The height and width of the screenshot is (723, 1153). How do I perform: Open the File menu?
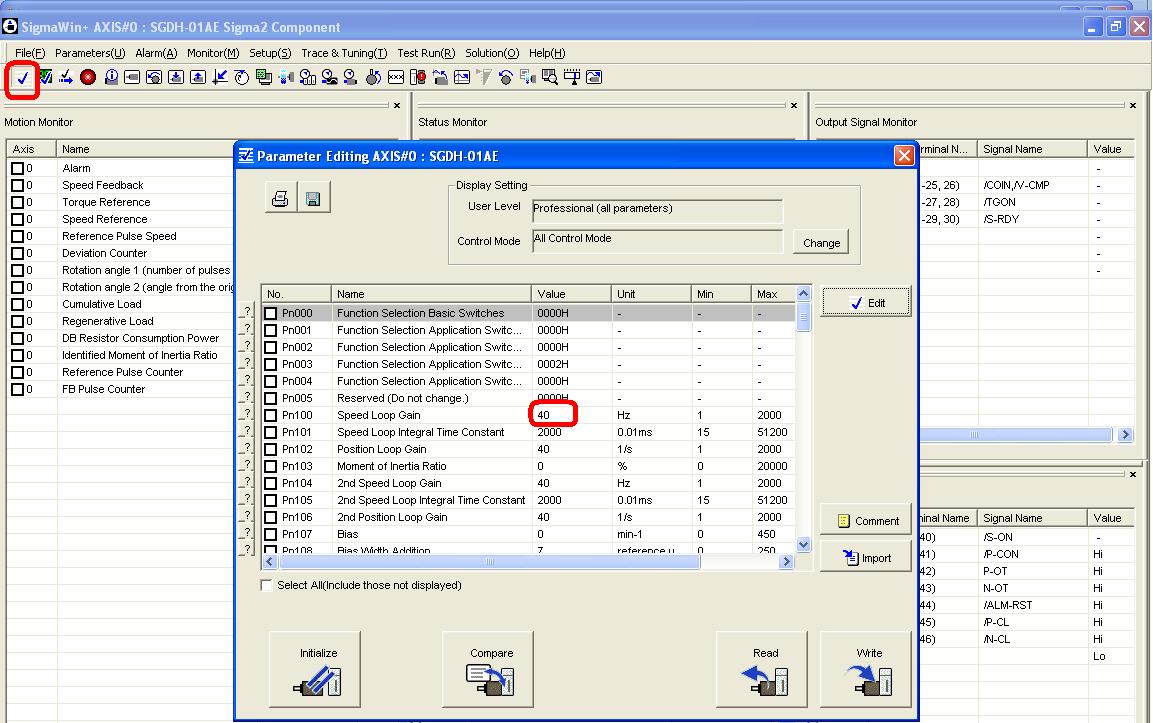coord(30,53)
